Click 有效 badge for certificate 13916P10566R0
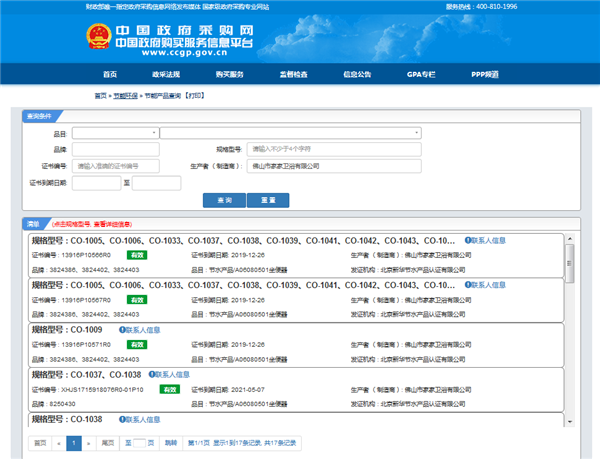Image resolution: width=600 pixels, height=459 pixels. (x=137, y=255)
